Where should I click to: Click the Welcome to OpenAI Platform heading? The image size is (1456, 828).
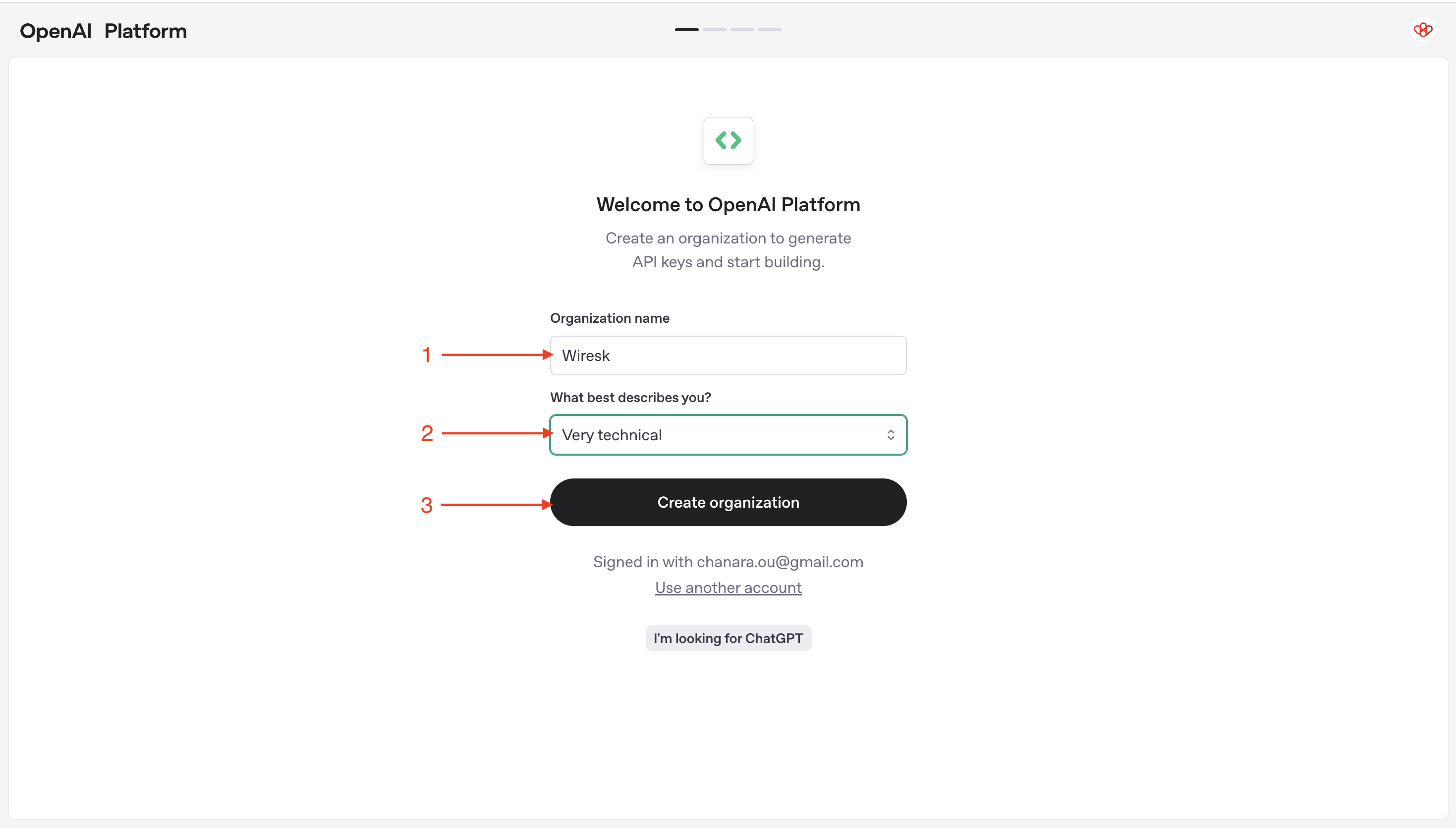(728, 205)
